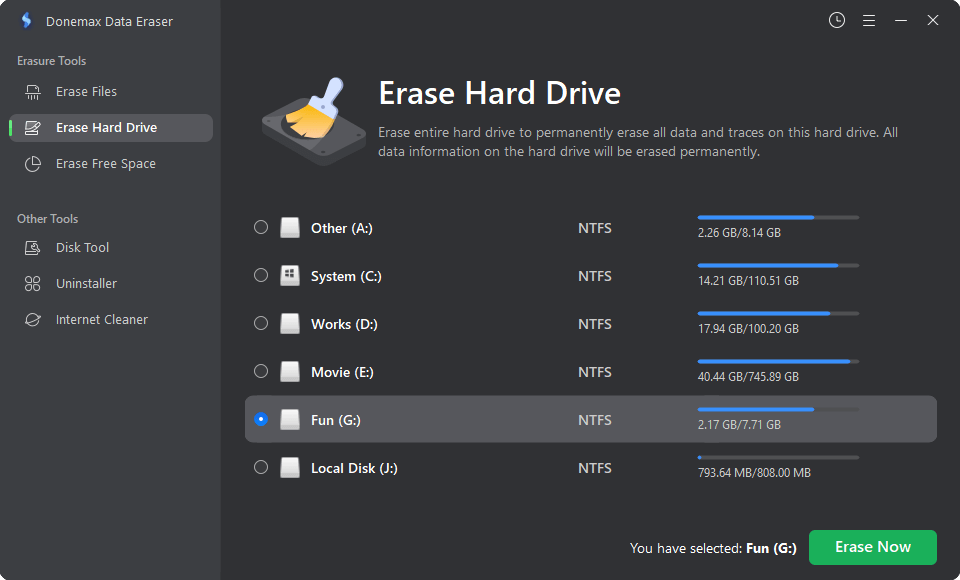Click the drive icon for Works (D:)
Viewport: 960px width, 580px height.
[290, 323]
